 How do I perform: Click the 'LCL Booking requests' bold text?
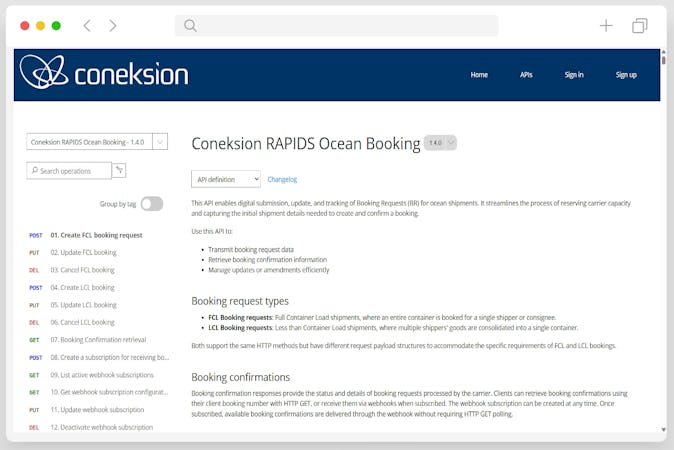point(240,328)
